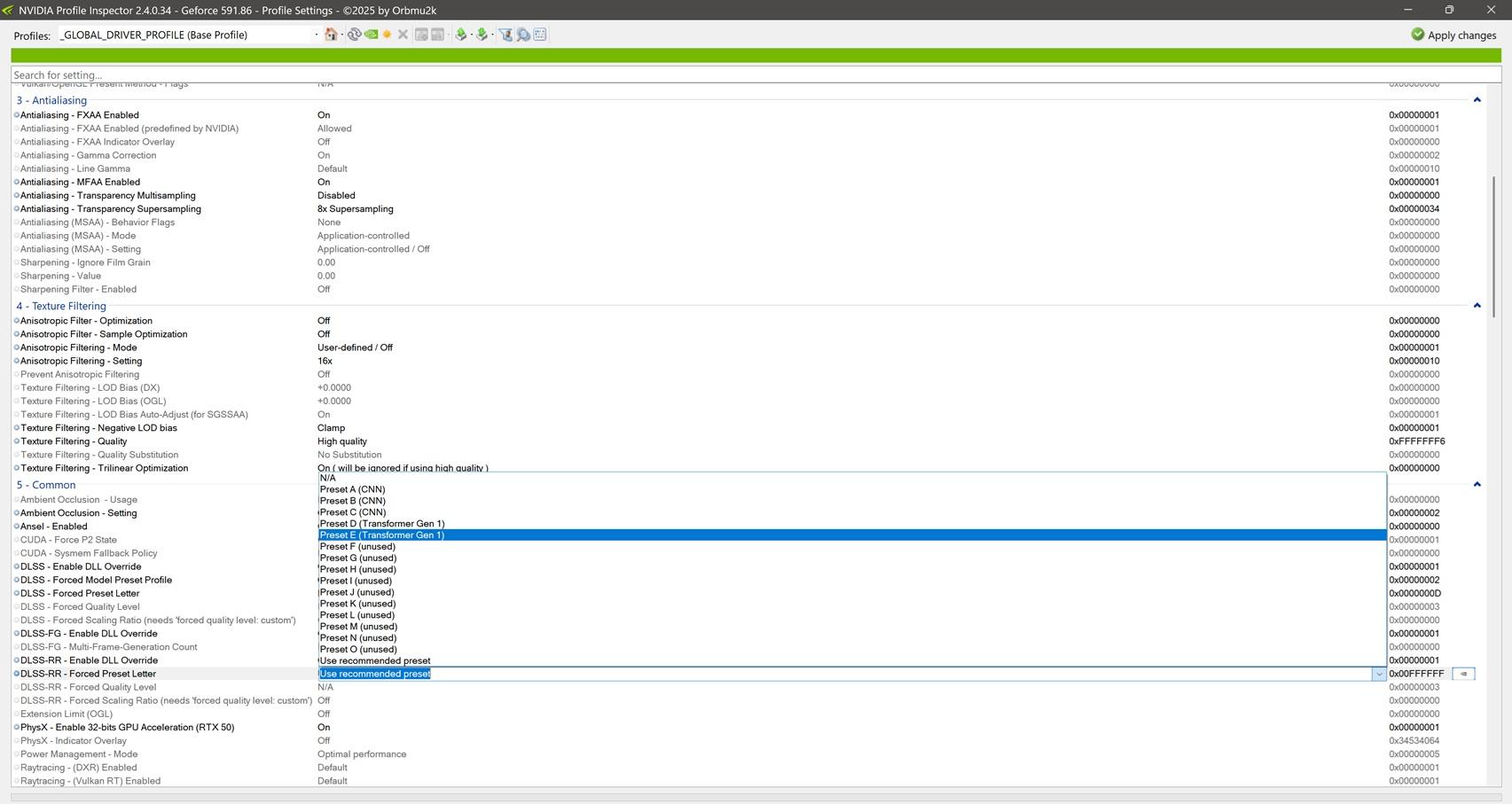This screenshot has height=804, width=1512.
Task: Click the add application to profile icon
Action: coord(421,35)
